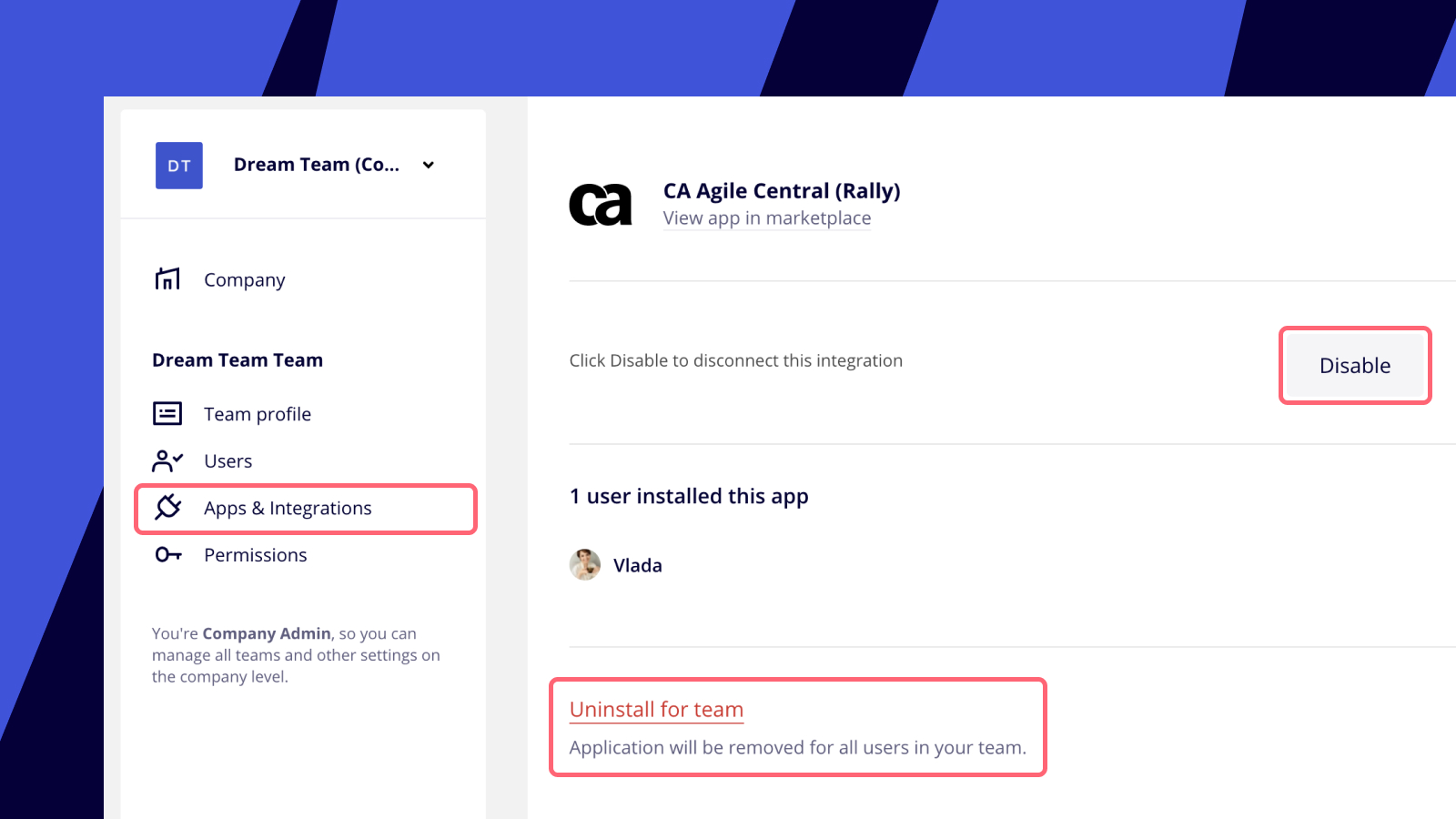The height and width of the screenshot is (819, 1456).
Task: Open the Permissions page
Action: tap(256, 555)
